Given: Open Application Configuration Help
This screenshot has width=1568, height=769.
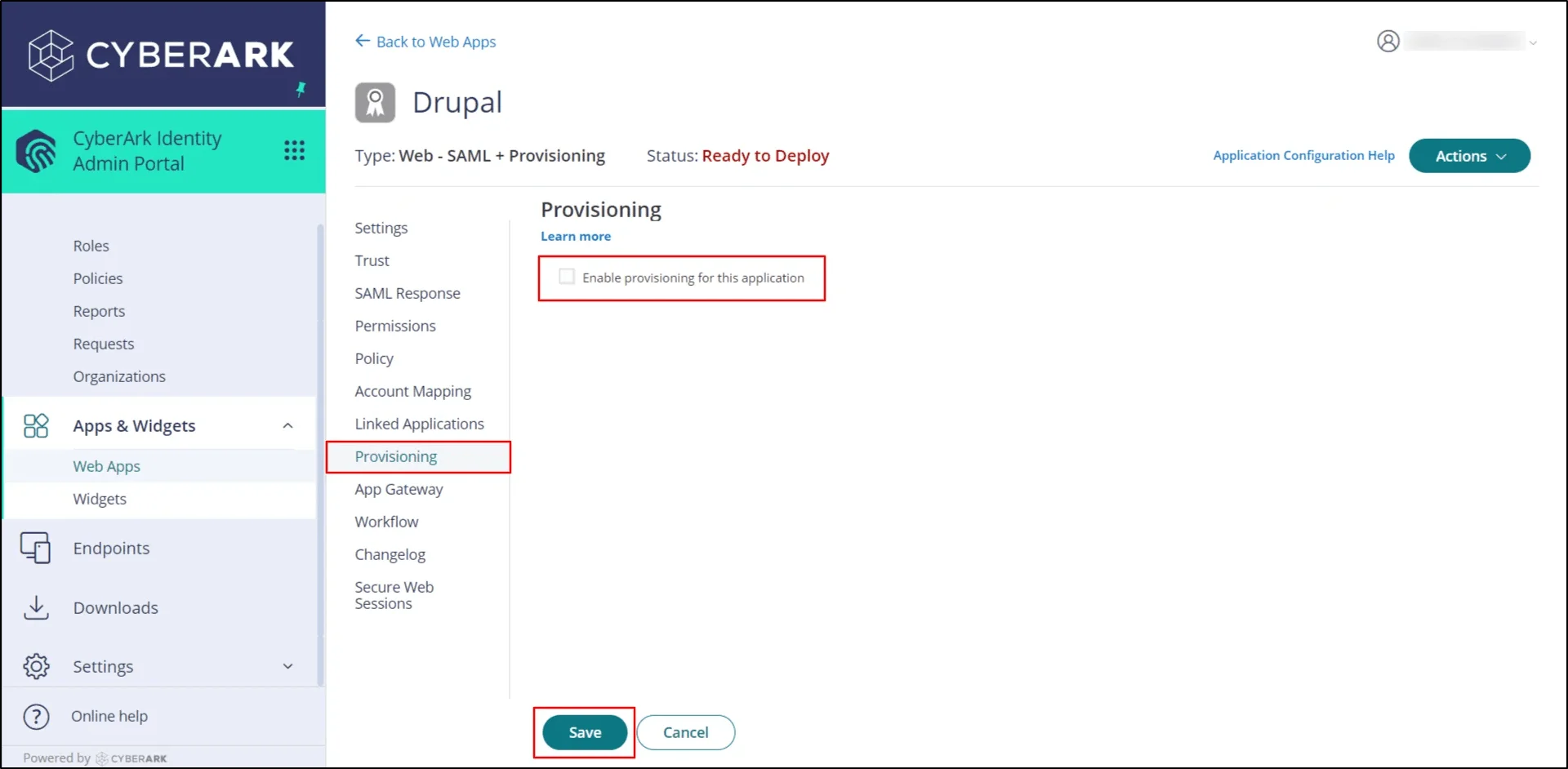Looking at the screenshot, I should pyautogui.click(x=1303, y=155).
